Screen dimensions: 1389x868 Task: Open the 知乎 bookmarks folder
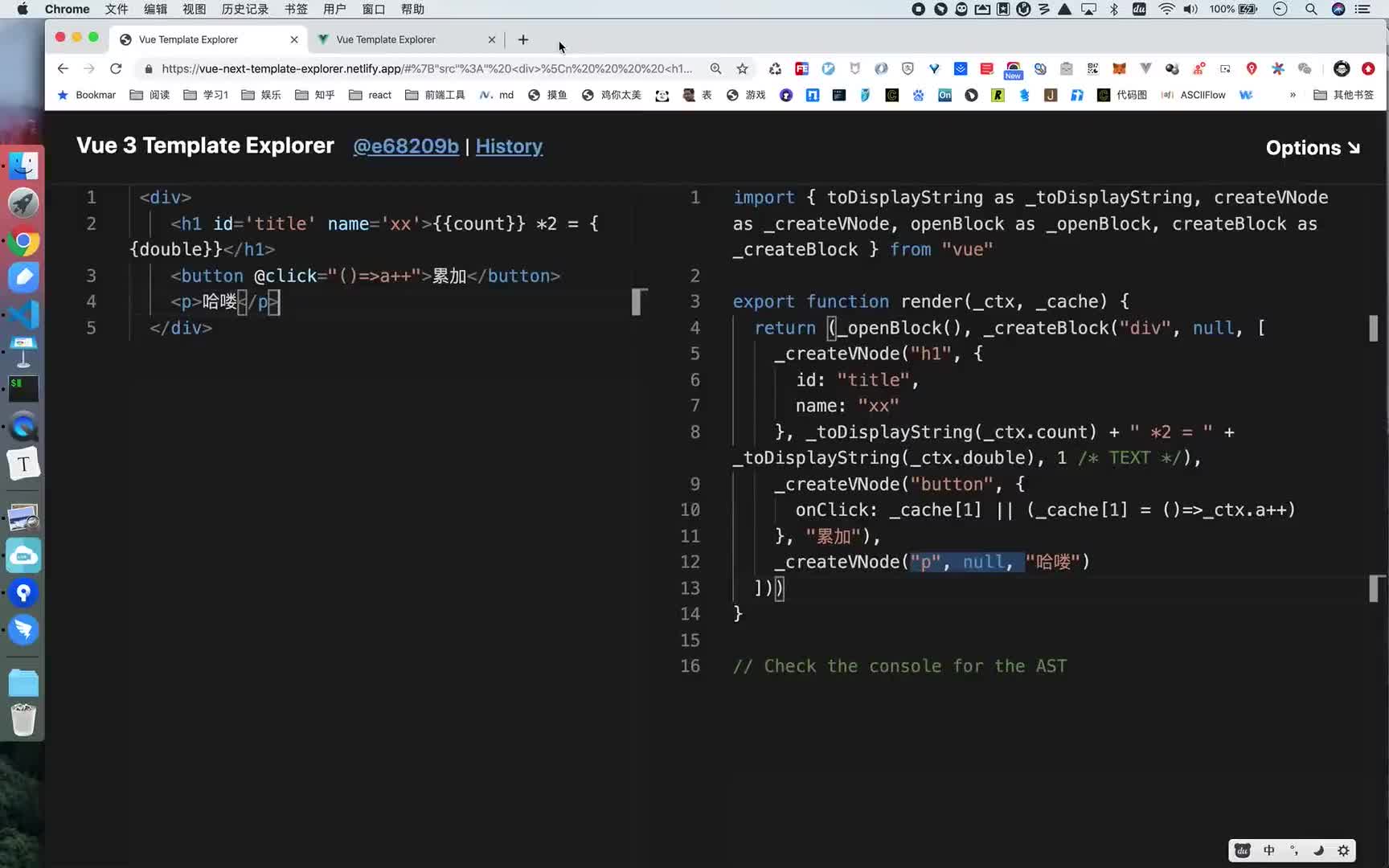click(315, 95)
